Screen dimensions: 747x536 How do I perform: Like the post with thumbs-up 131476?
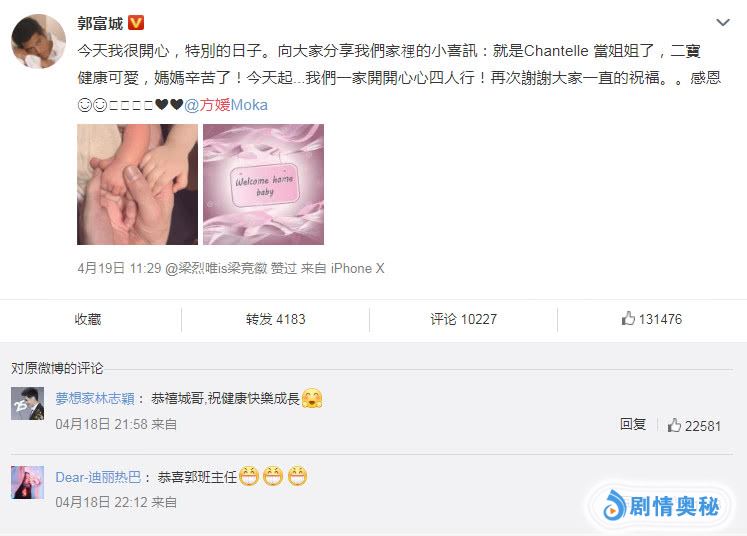(651, 319)
